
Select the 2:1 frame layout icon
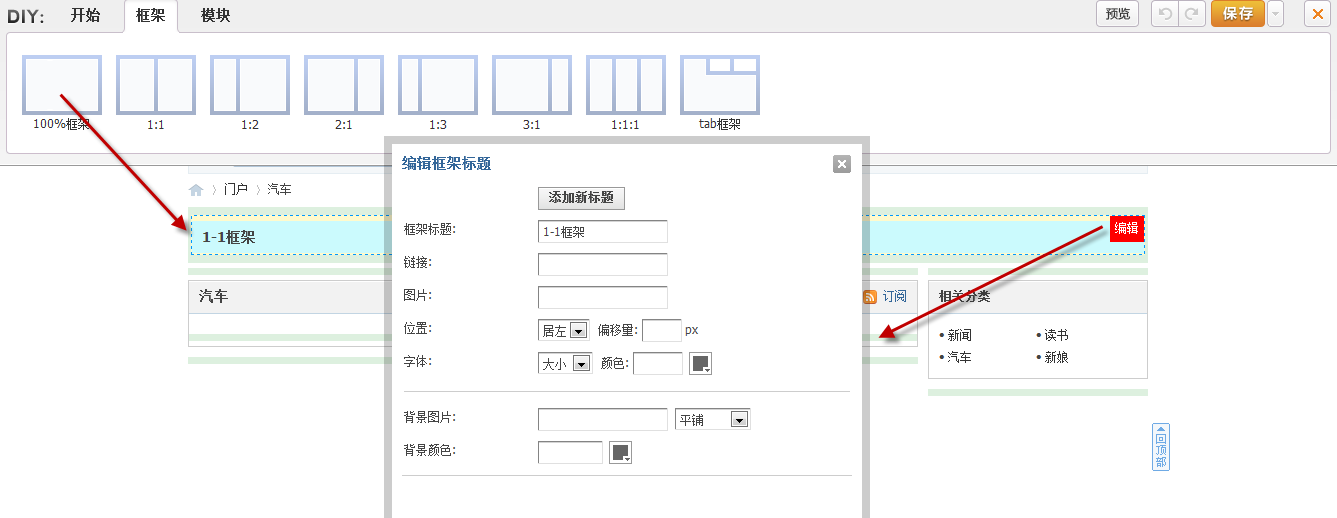(x=344, y=85)
